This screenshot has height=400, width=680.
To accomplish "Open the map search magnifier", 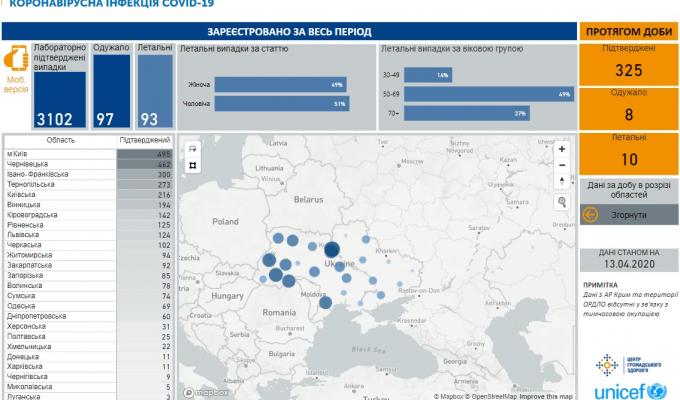I will [x=562, y=202].
